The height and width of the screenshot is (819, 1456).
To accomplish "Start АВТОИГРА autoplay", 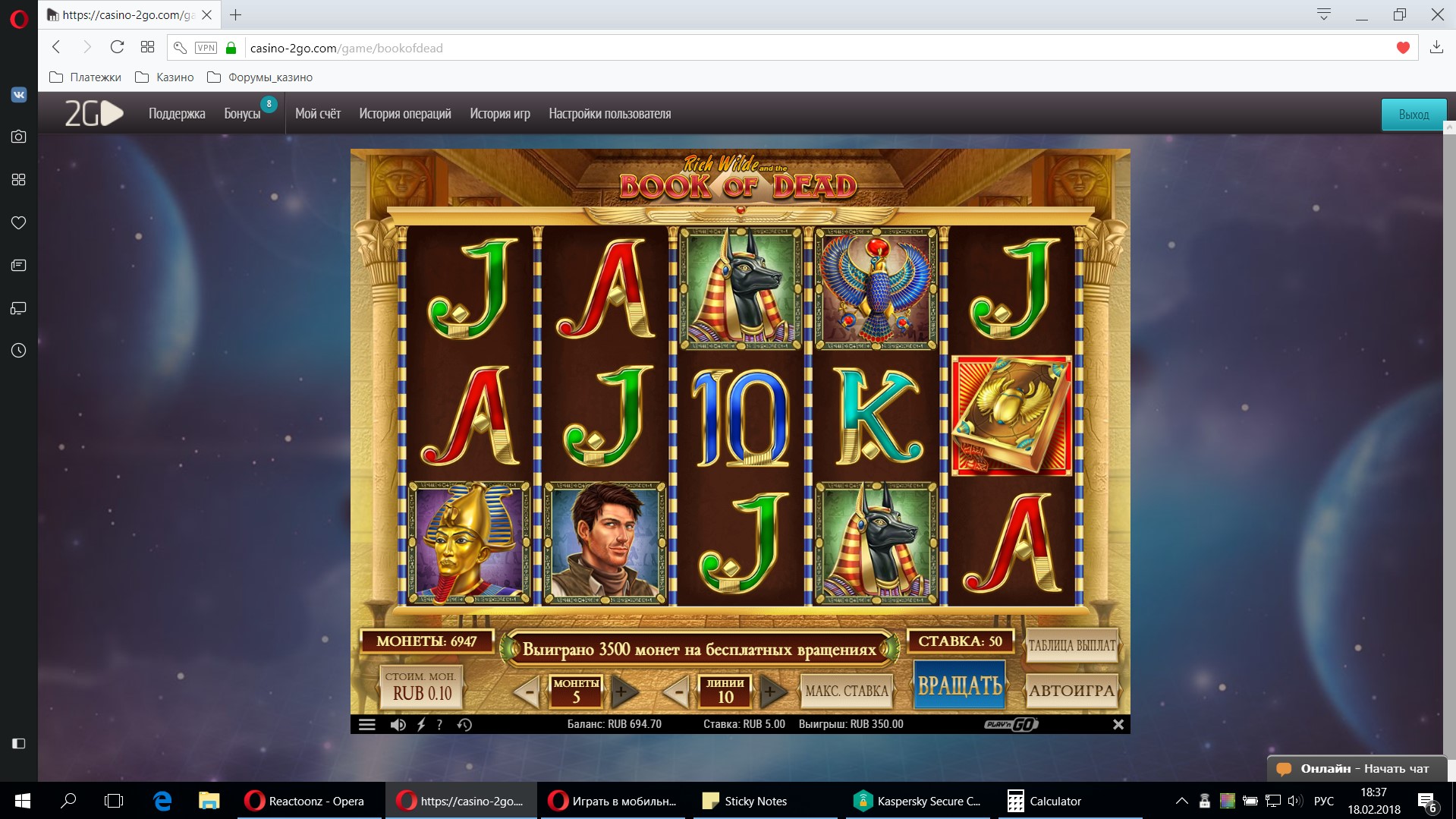I will [1072, 691].
